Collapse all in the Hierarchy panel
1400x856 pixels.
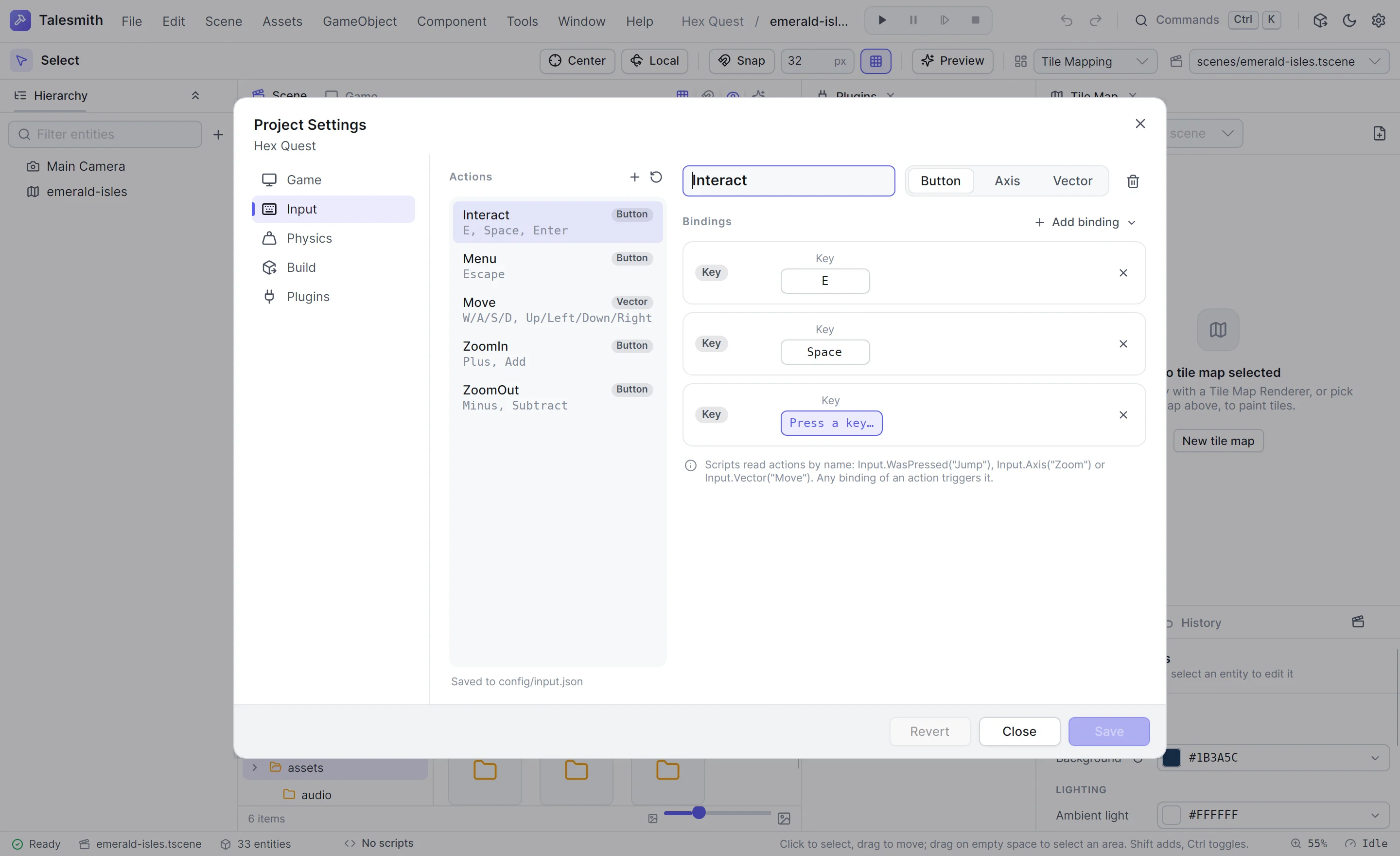(x=195, y=95)
